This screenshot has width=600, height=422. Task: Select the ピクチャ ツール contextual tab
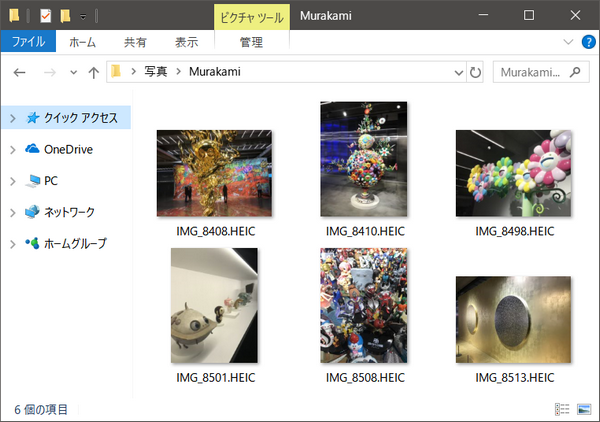click(x=252, y=17)
